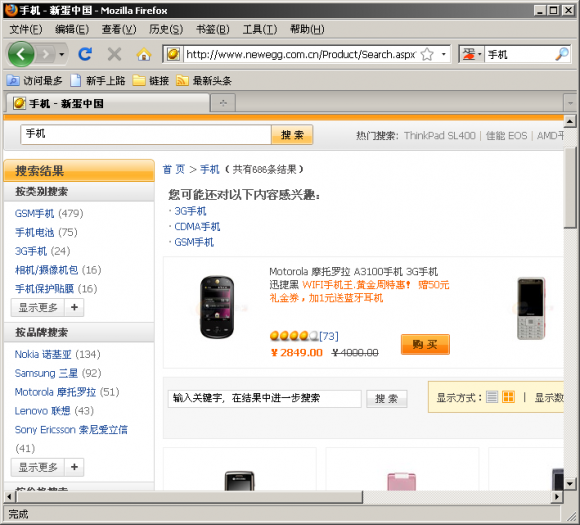Click the Forward navigation arrow

point(46,54)
